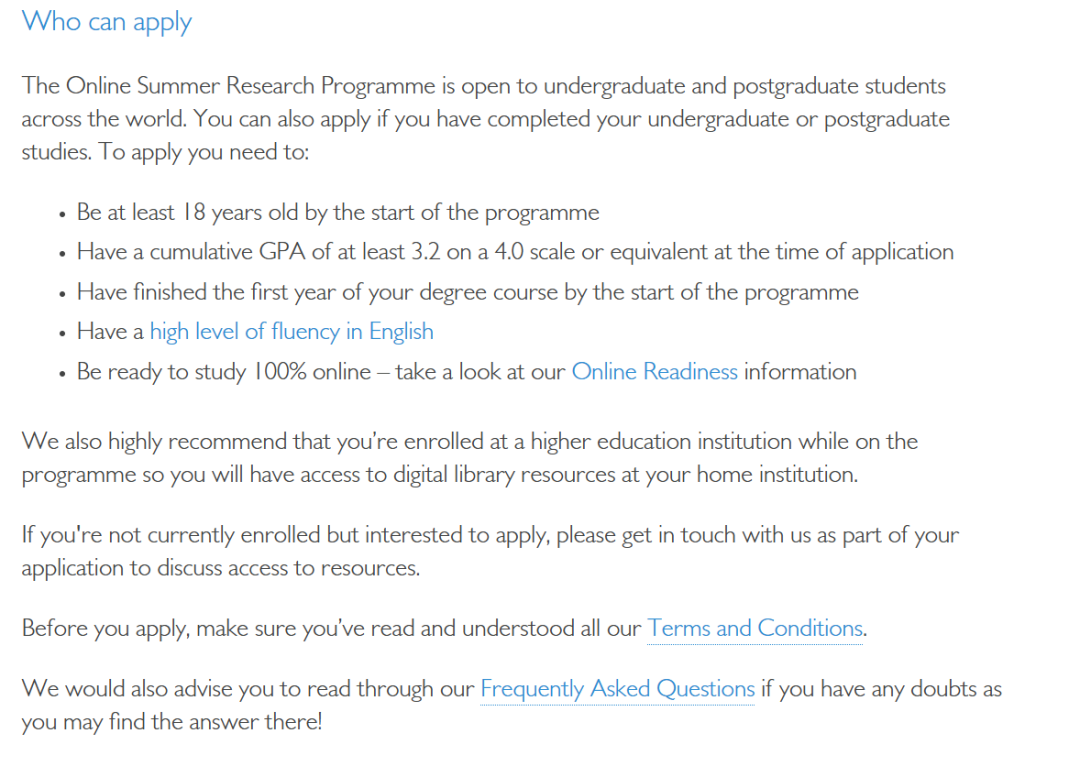Viewport: 1080px width, 766px height.
Task: Select the finished first year of degree bullet
Action: coord(467,292)
